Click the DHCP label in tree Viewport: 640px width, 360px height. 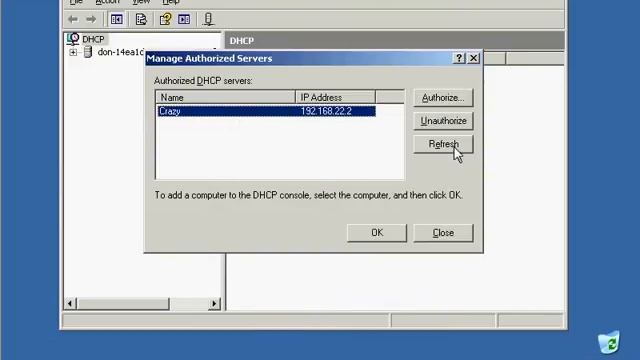[x=93, y=39]
